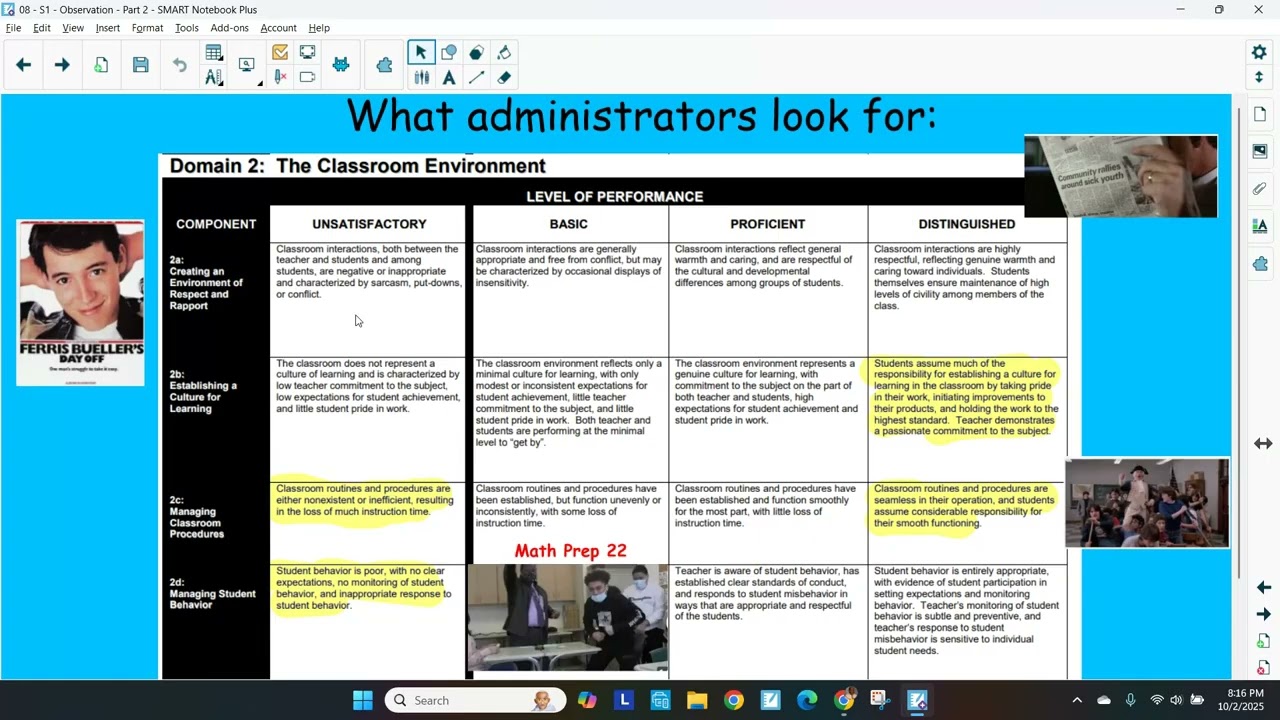Open the Format menu
The height and width of the screenshot is (720, 1280).
point(148,28)
